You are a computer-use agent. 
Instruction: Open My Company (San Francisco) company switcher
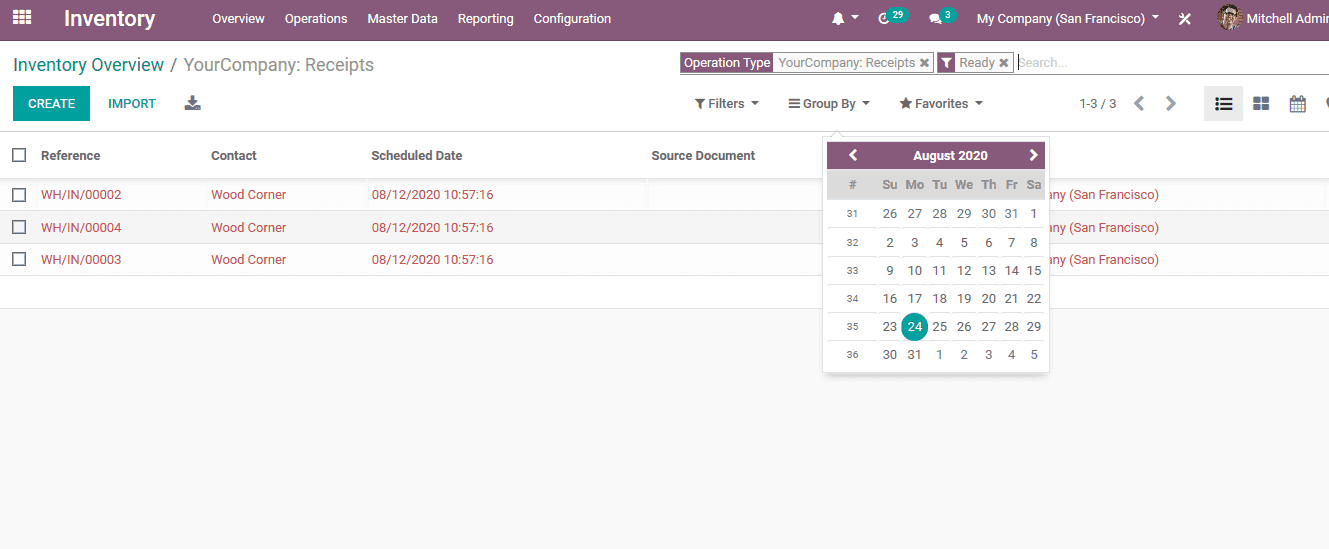click(1068, 19)
